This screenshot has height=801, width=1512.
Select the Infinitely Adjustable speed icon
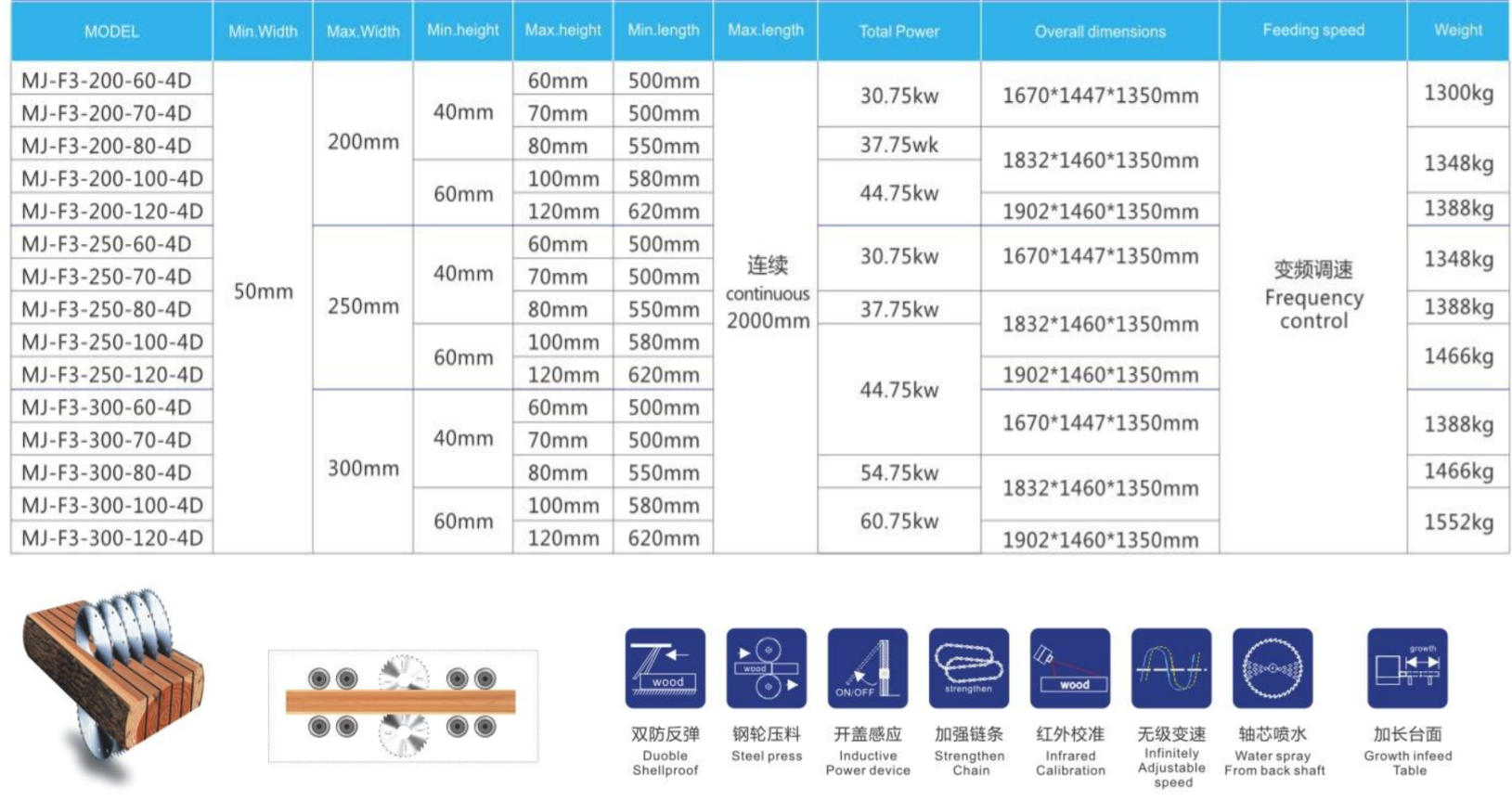point(1170,668)
